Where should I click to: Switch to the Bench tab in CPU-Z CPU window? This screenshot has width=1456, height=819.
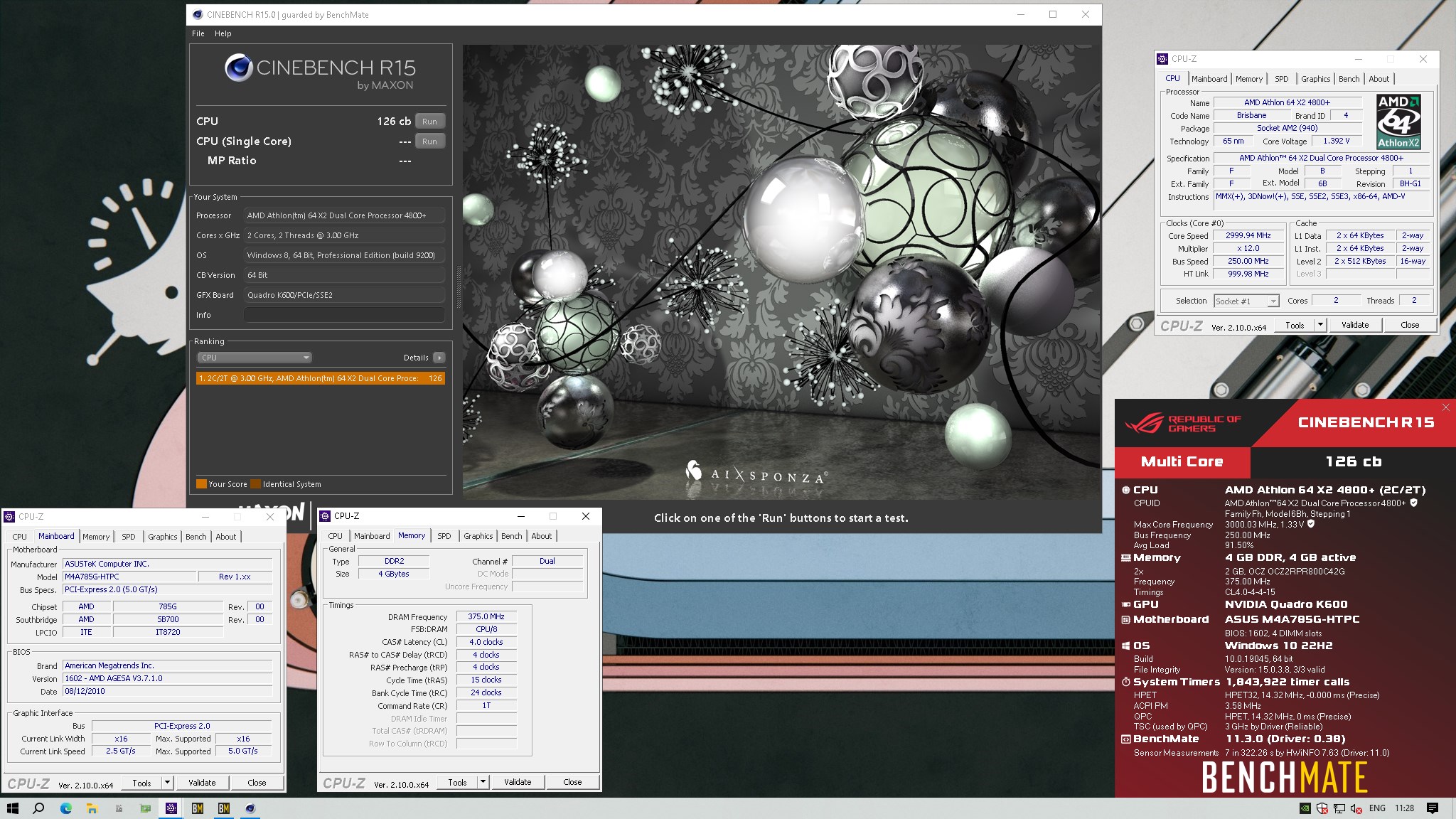point(1349,79)
